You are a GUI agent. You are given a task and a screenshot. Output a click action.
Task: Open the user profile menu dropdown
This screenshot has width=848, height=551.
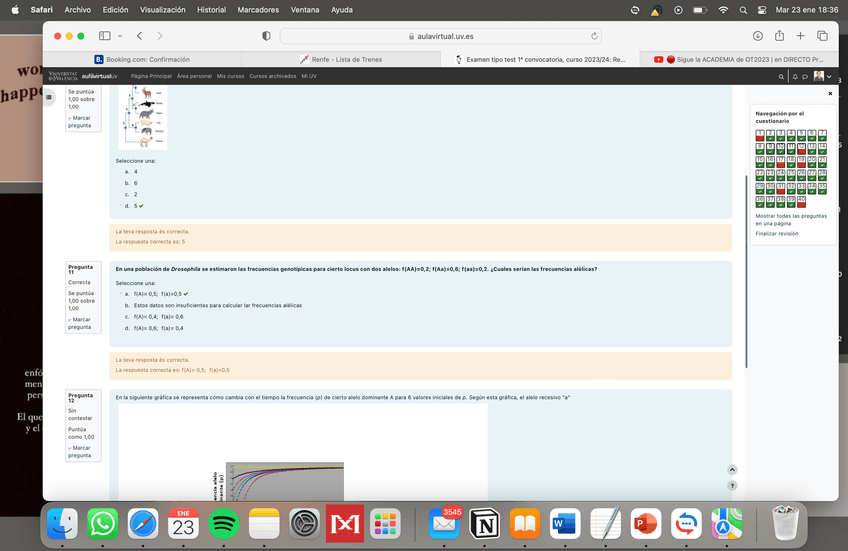(823, 76)
